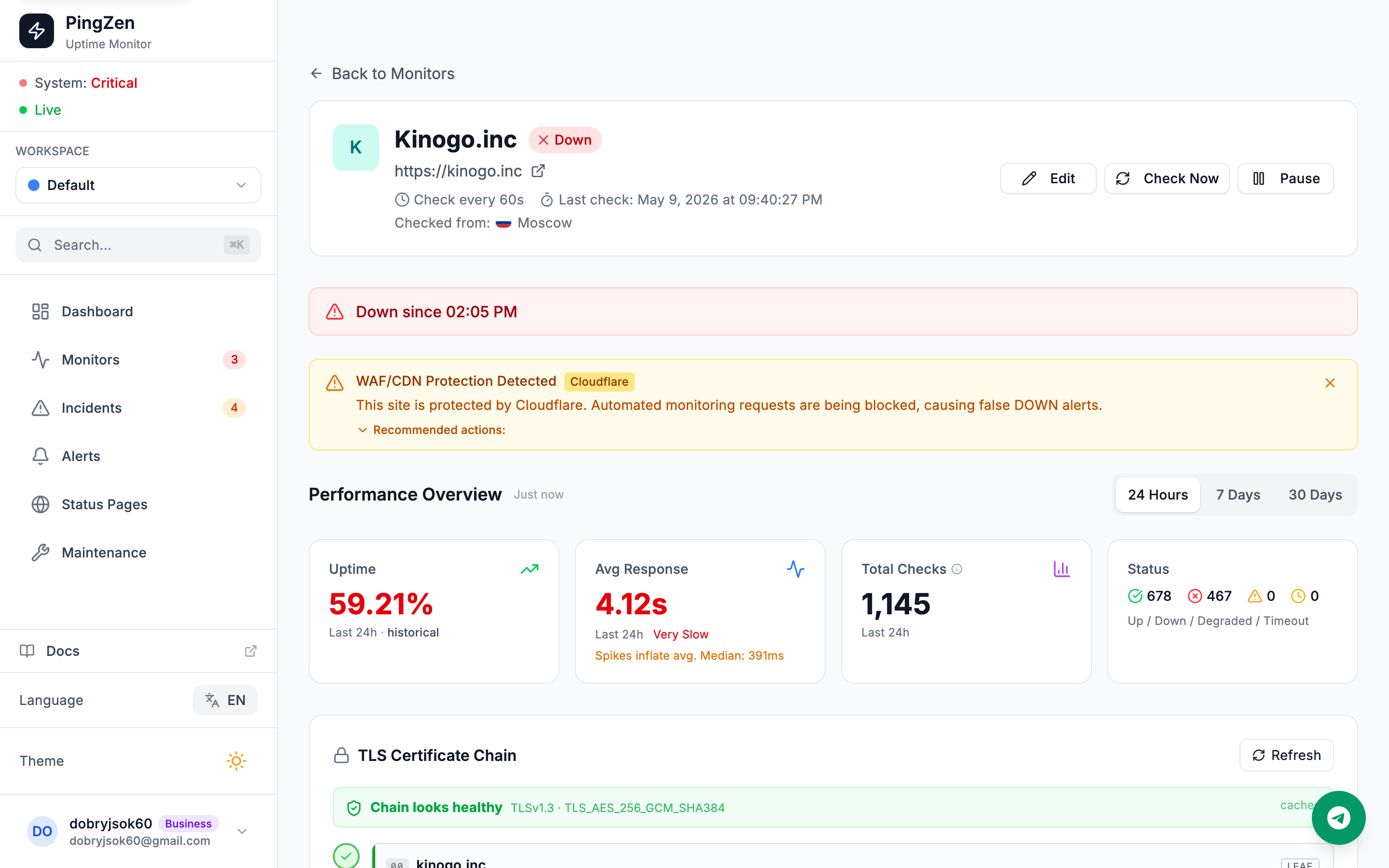This screenshot has width=1389, height=868.
Task: Expand the dobryjsok60 account menu chevron
Action: point(242,831)
